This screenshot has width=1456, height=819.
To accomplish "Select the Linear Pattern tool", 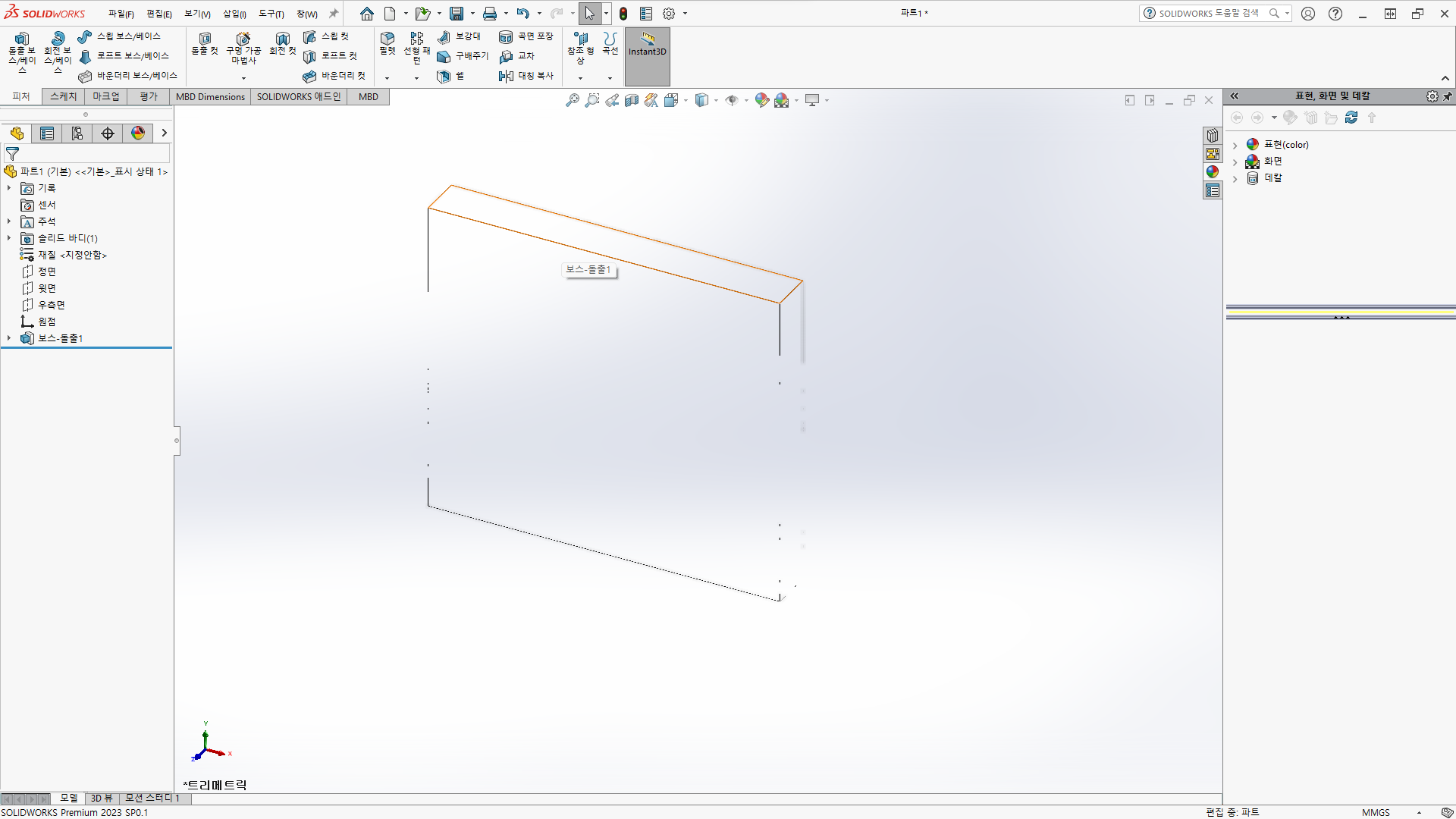I will 416,49.
